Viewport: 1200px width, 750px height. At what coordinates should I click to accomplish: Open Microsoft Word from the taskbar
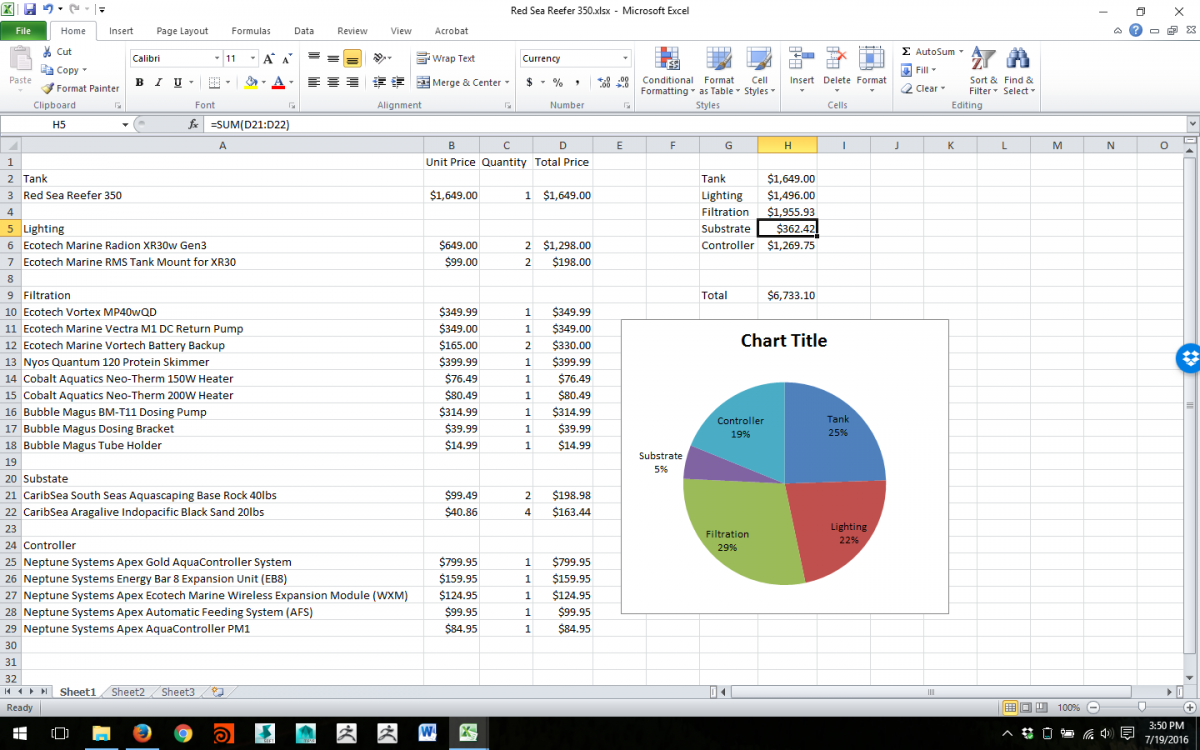pos(428,733)
